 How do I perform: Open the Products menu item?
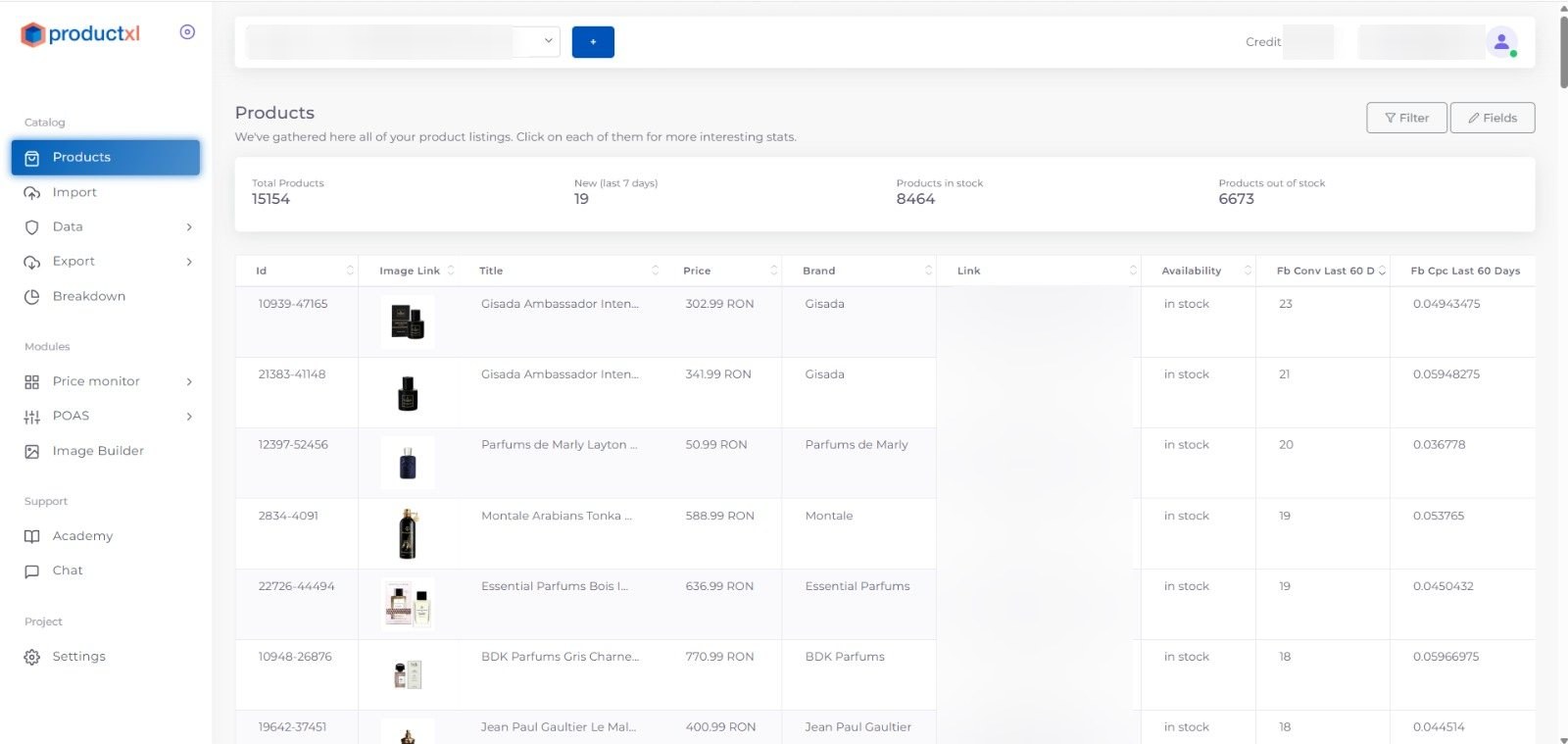click(x=106, y=158)
